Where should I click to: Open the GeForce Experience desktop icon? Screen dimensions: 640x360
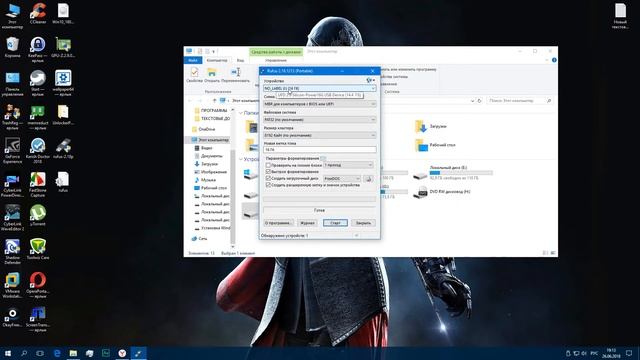coord(12,151)
